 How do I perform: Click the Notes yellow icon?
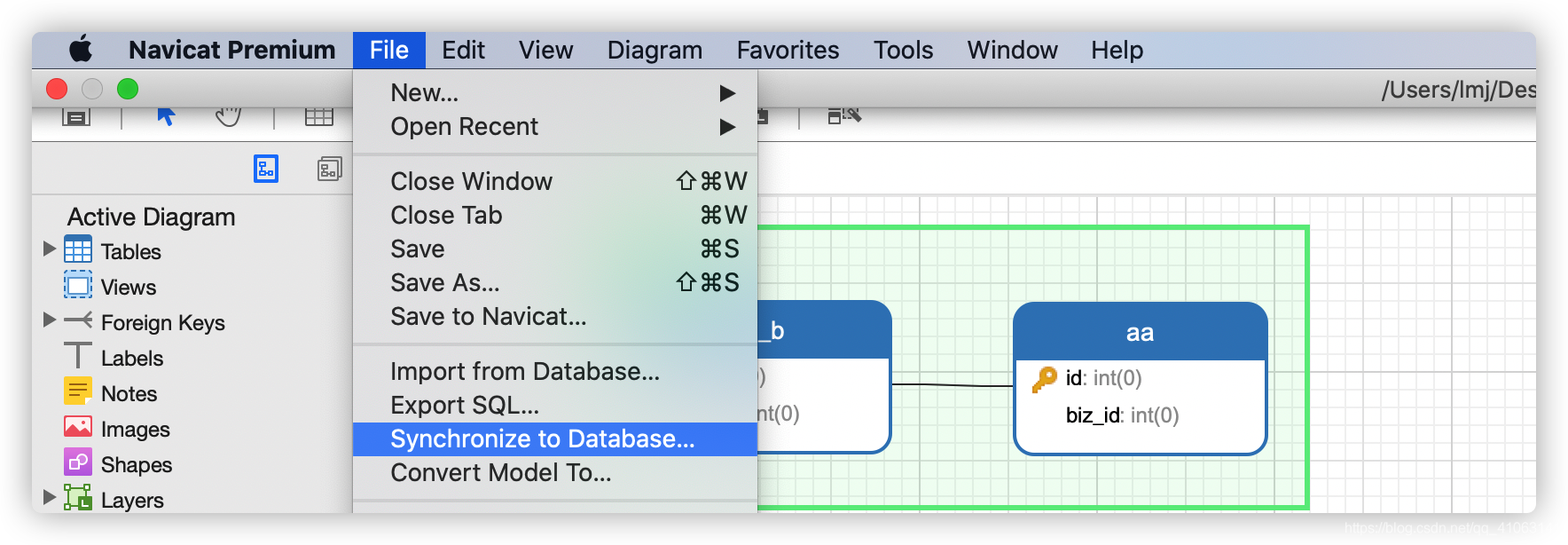(78, 391)
